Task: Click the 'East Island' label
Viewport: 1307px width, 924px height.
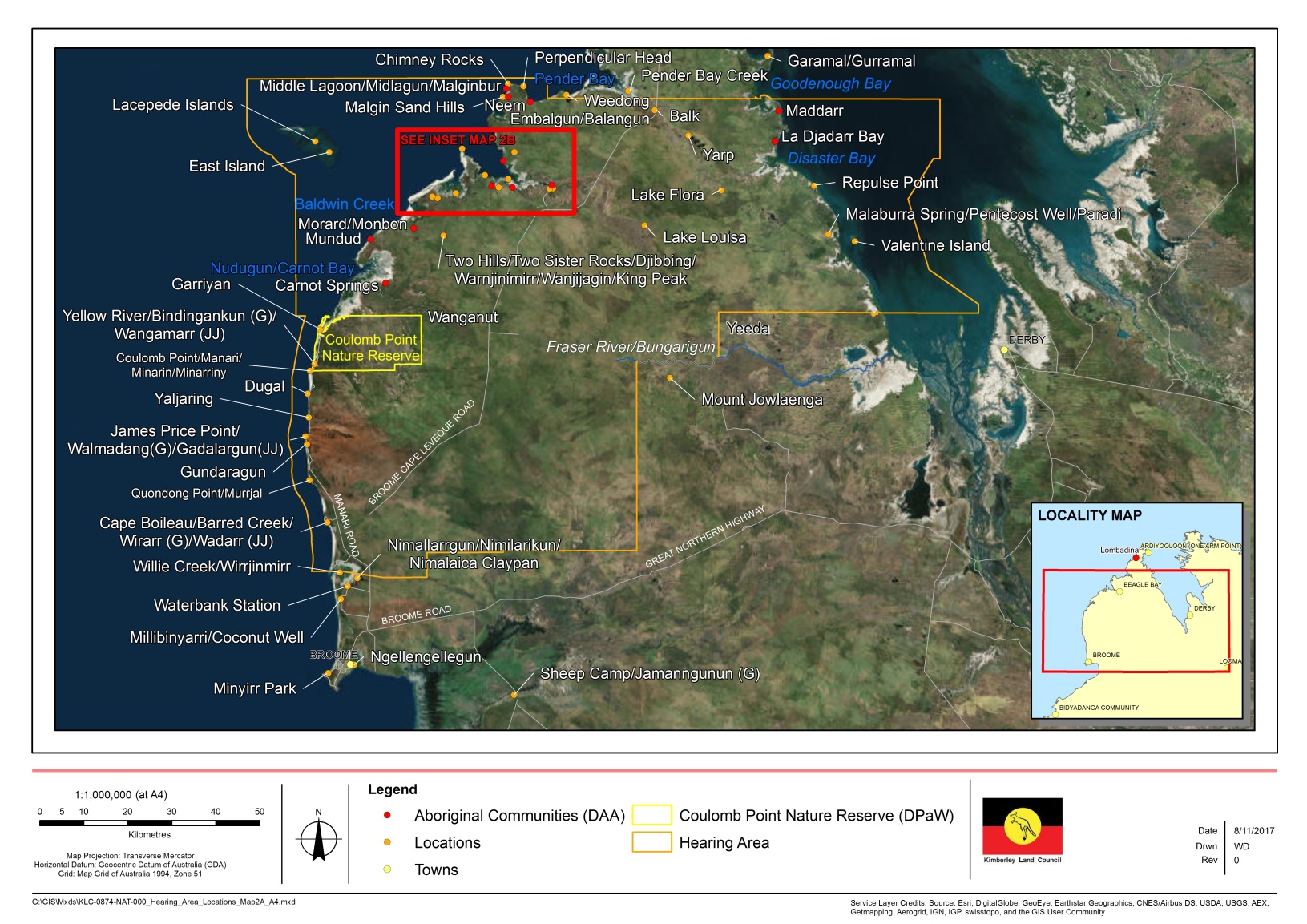Action: (227, 166)
